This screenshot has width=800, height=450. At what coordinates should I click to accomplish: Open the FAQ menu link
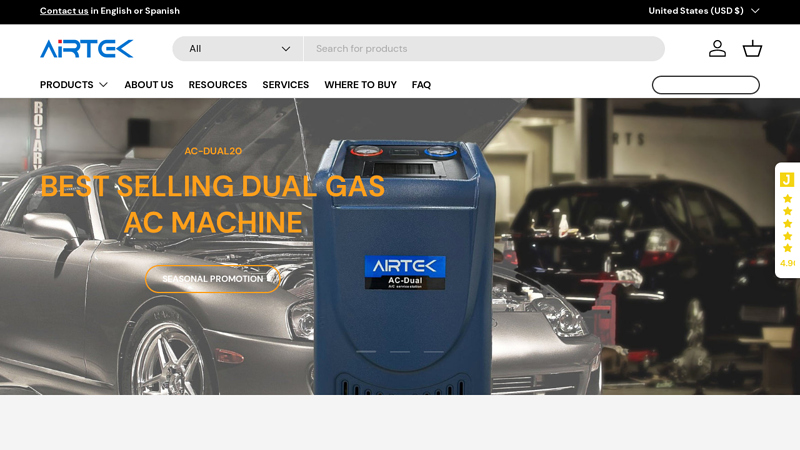click(421, 85)
